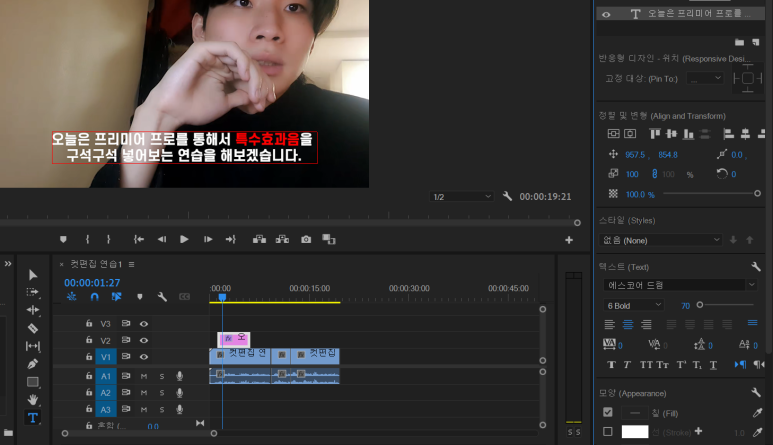Hide text layer in Essential Graphics

606,15
